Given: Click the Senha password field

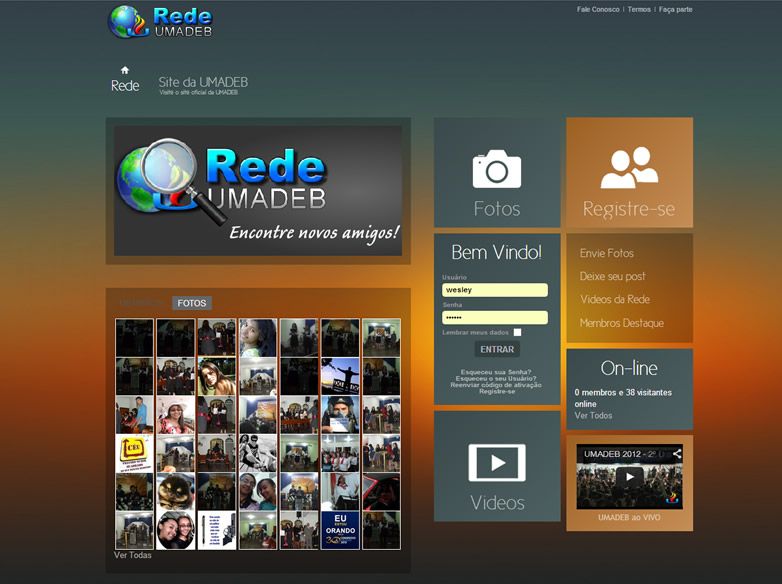Looking at the screenshot, I should click(495, 318).
